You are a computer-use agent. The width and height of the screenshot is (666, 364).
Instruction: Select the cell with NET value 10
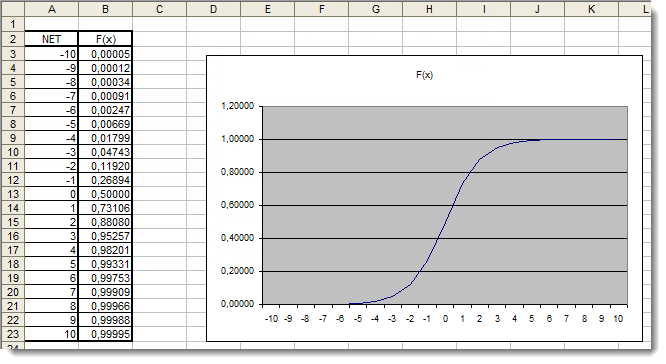pyautogui.click(x=51, y=334)
